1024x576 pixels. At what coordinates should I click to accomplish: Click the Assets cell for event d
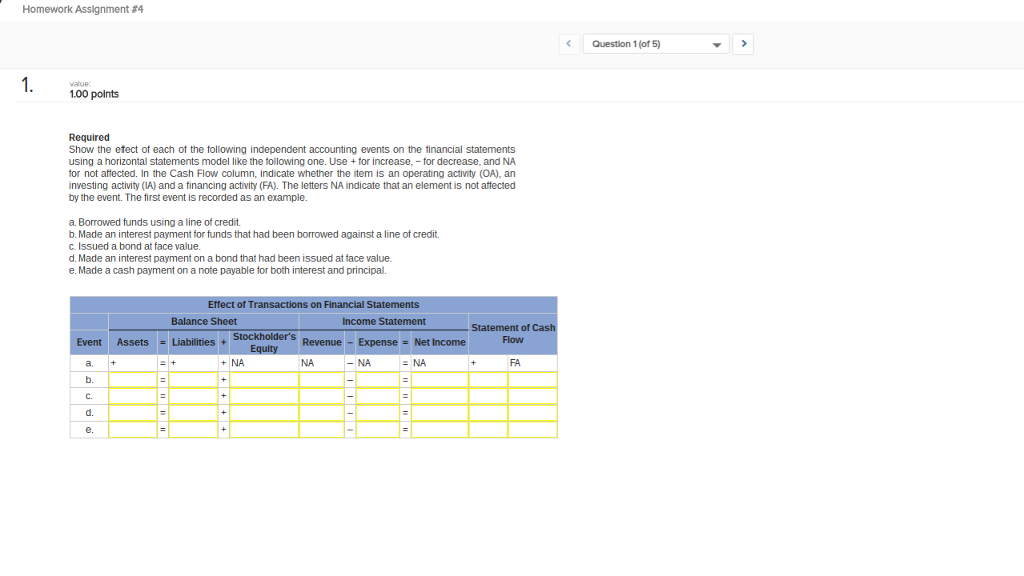pos(133,413)
